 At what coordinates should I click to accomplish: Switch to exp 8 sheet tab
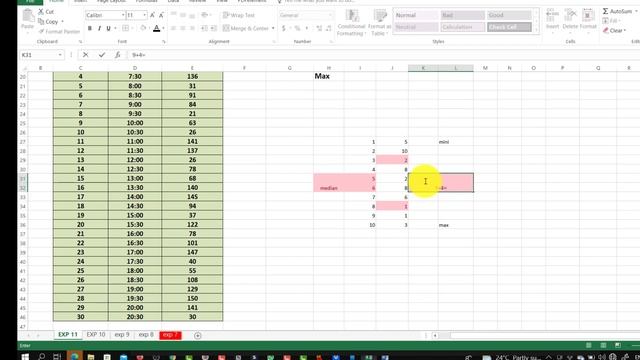click(146, 335)
